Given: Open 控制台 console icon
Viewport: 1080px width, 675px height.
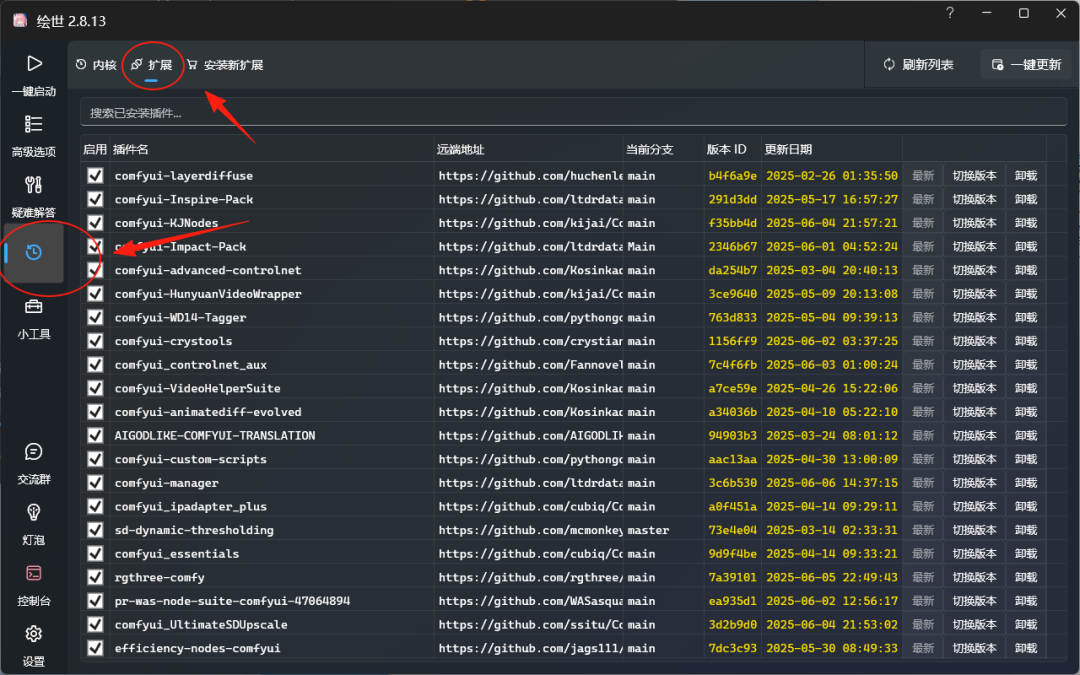Looking at the screenshot, I should [x=34, y=573].
